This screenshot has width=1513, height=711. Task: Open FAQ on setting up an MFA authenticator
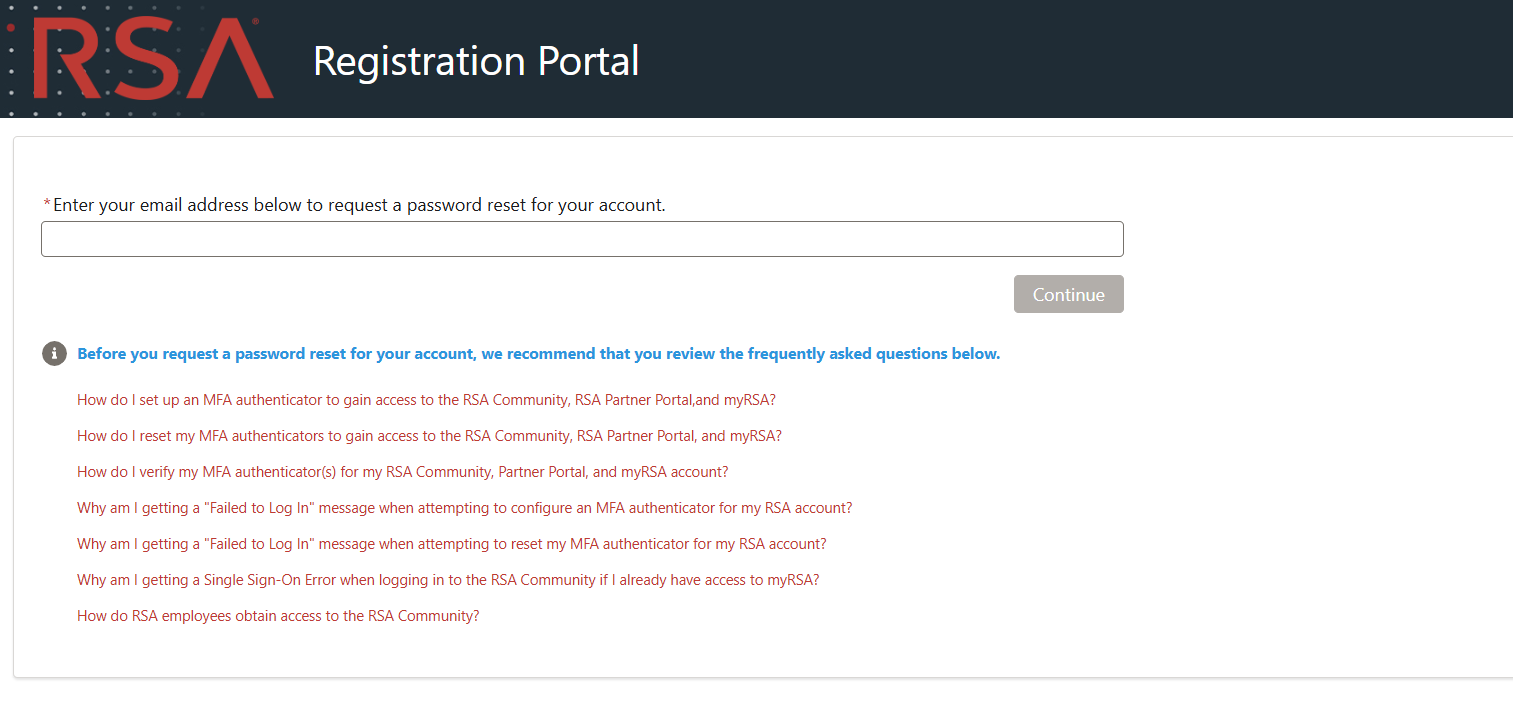pyautogui.click(x=426, y=400)
